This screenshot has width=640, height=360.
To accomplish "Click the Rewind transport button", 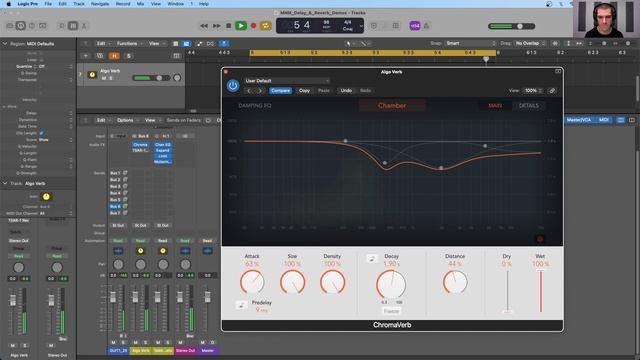I will pyautogui.click(x=204, y=26).
